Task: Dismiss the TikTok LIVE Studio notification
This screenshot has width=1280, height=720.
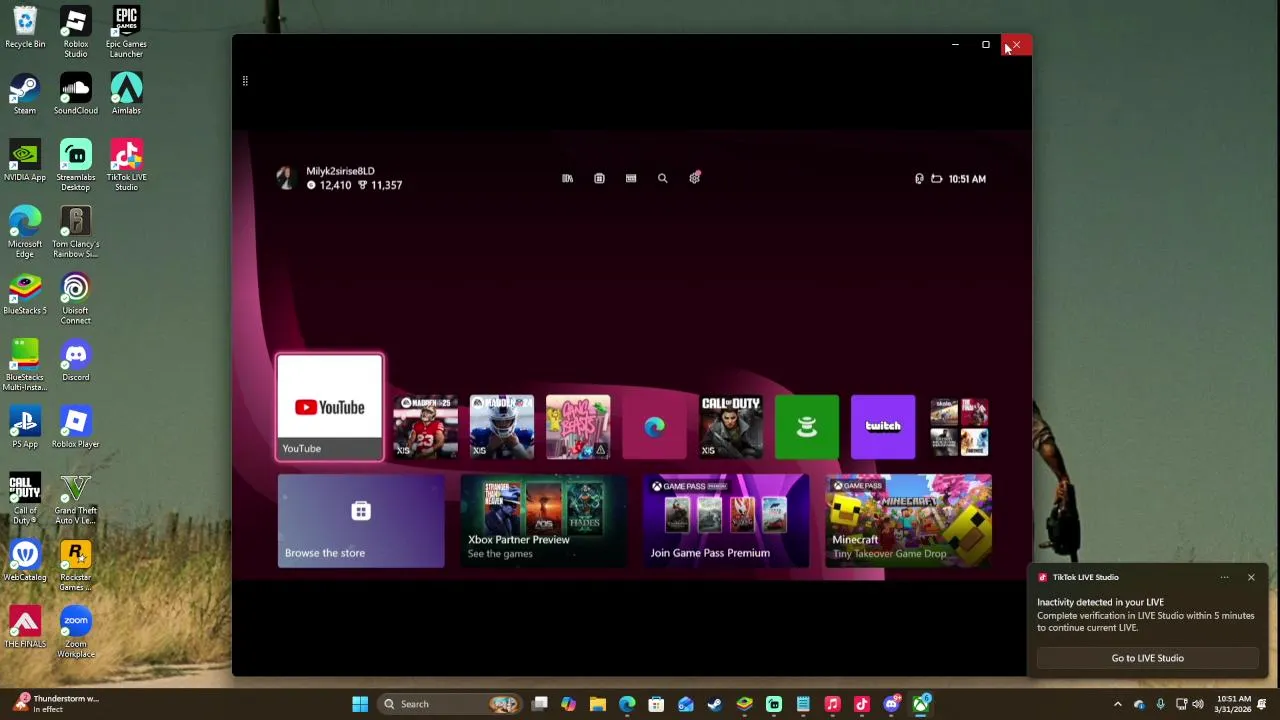Action: pos(1251,577)
